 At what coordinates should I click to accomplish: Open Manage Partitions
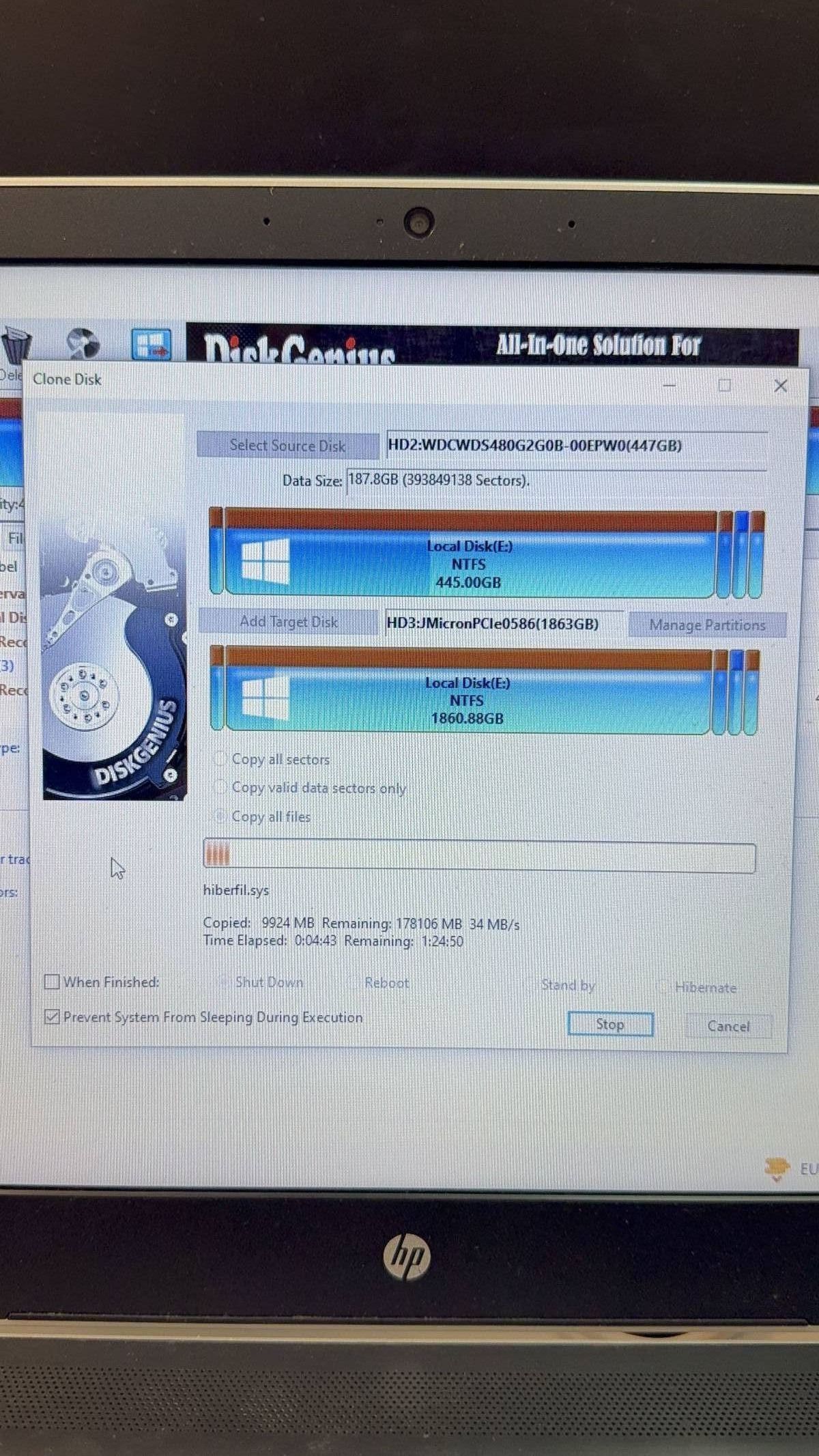(707, 625)
